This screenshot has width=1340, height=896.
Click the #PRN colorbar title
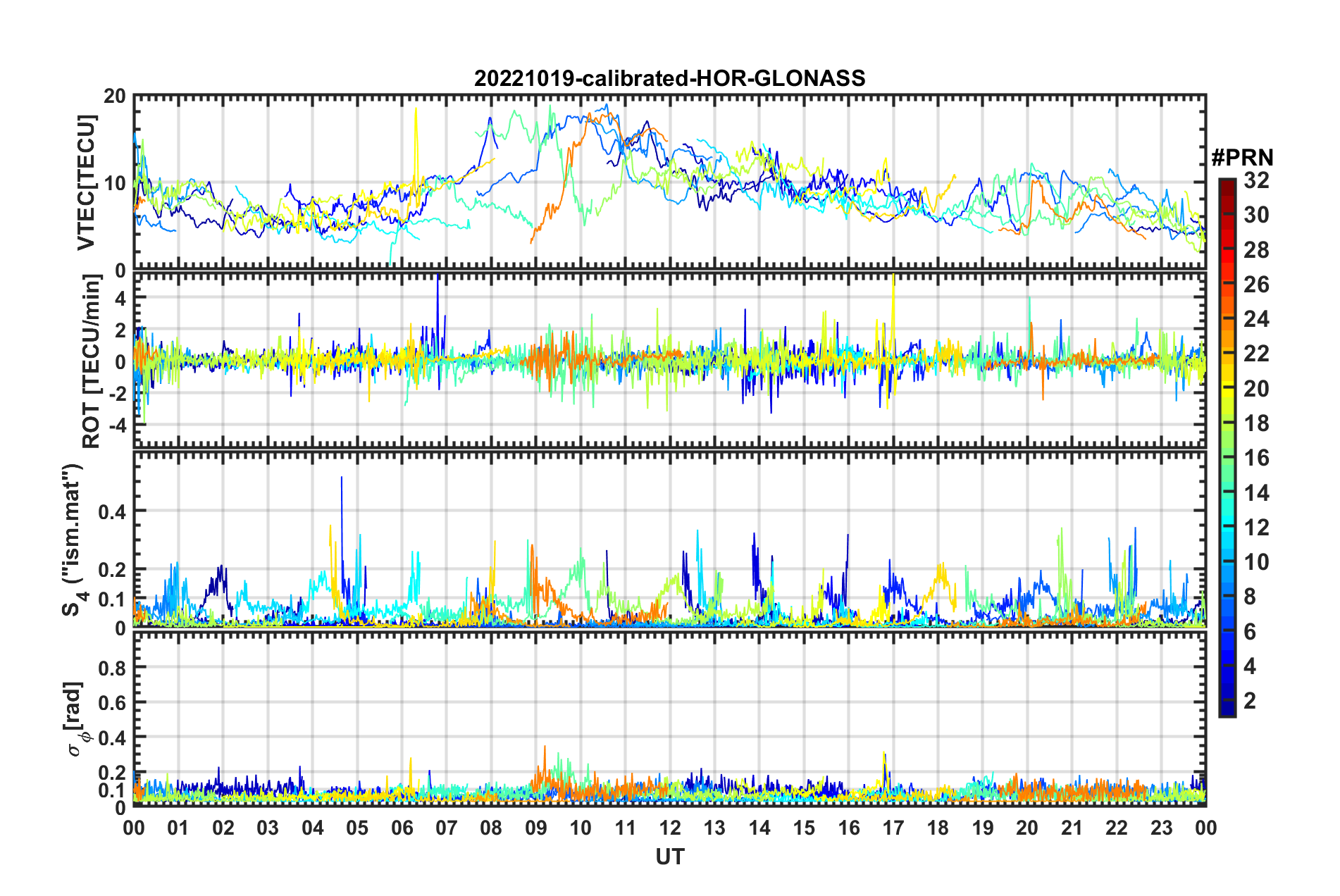1242,158
